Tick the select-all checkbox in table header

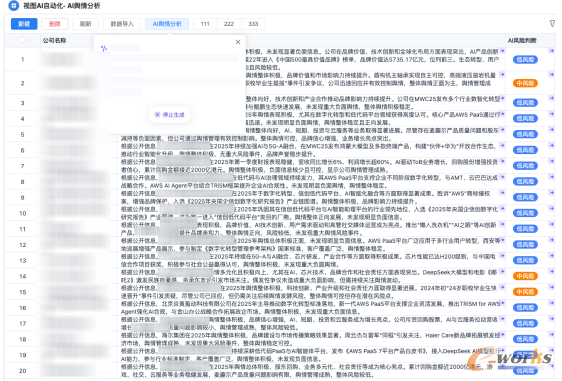(22, 40)
